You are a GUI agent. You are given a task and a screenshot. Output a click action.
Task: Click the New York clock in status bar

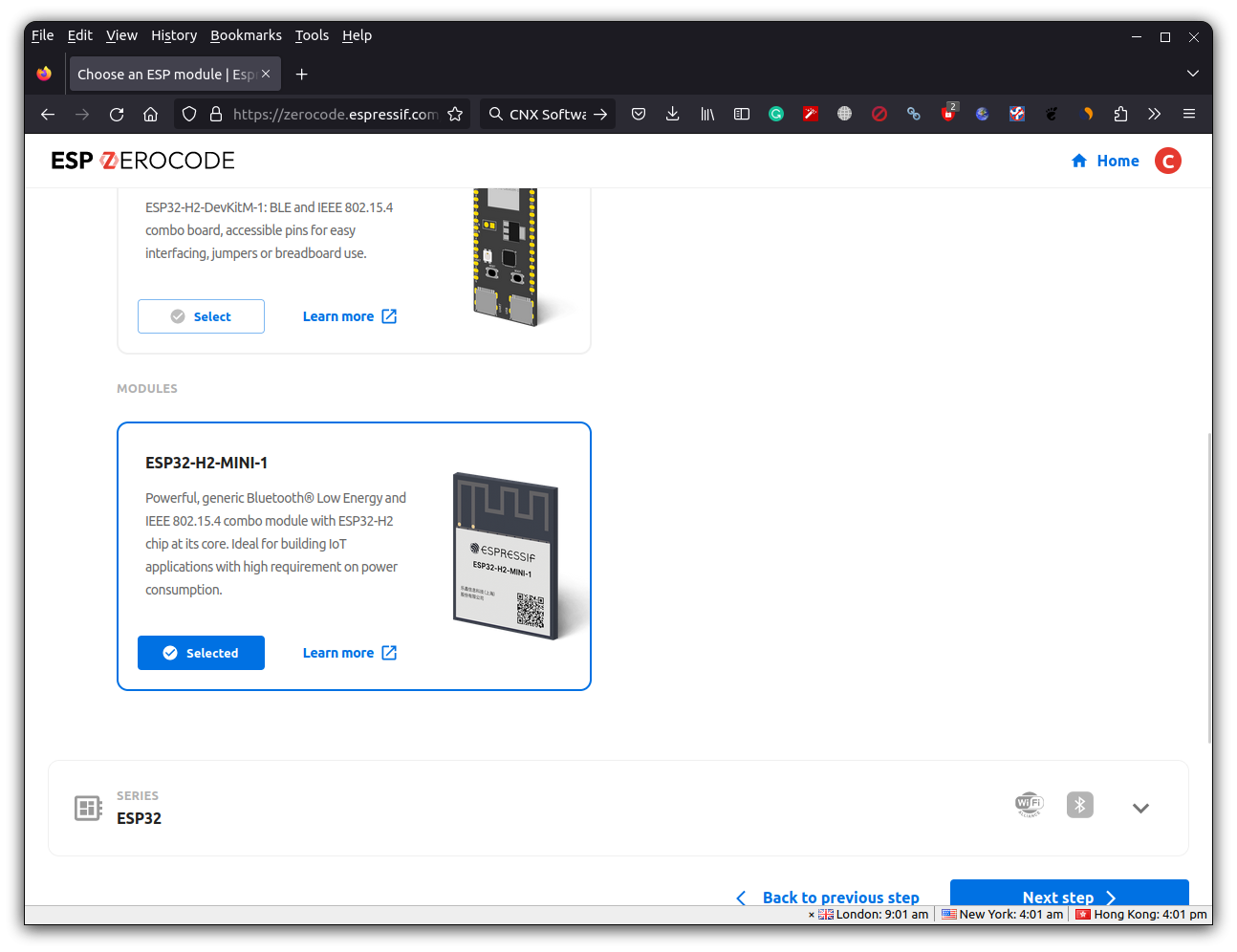[x=1002, y=914]
